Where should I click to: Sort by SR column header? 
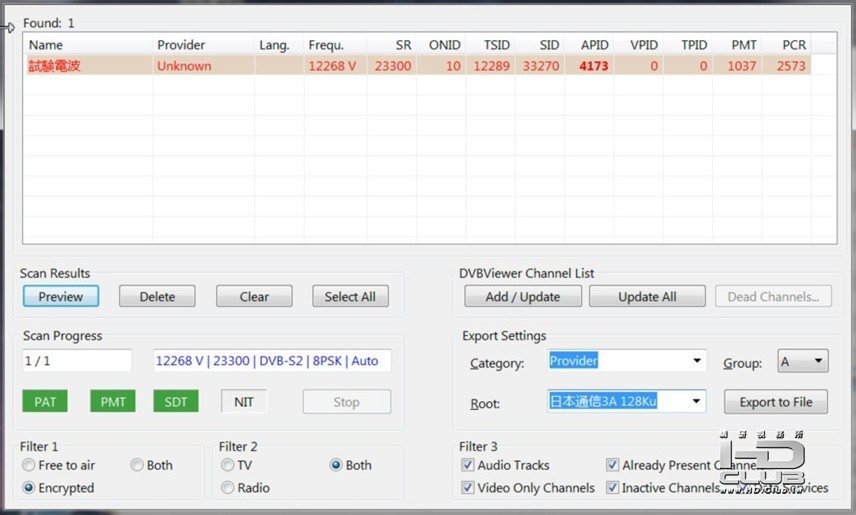[x=391, y=45]
